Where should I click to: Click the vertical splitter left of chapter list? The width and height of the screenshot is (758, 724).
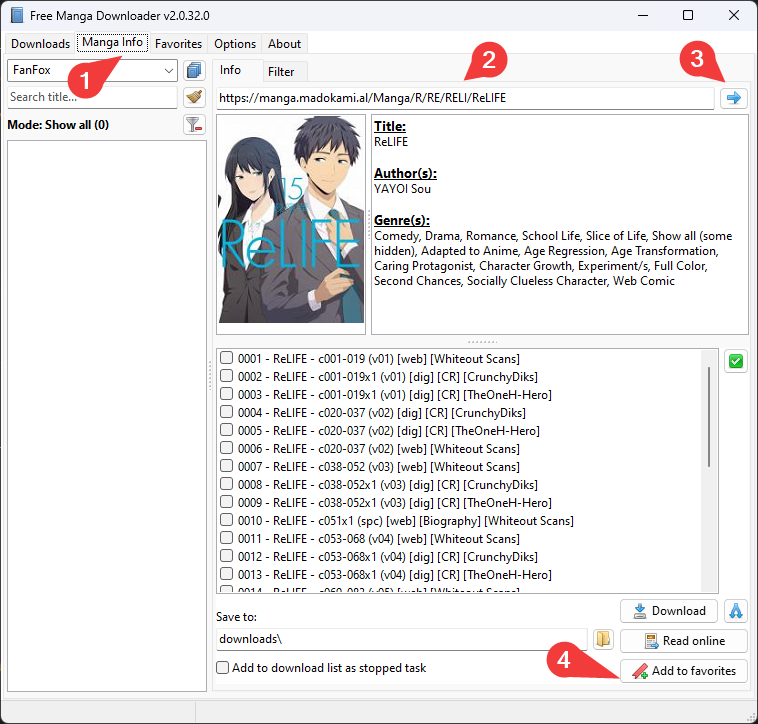tap(210, 375)
